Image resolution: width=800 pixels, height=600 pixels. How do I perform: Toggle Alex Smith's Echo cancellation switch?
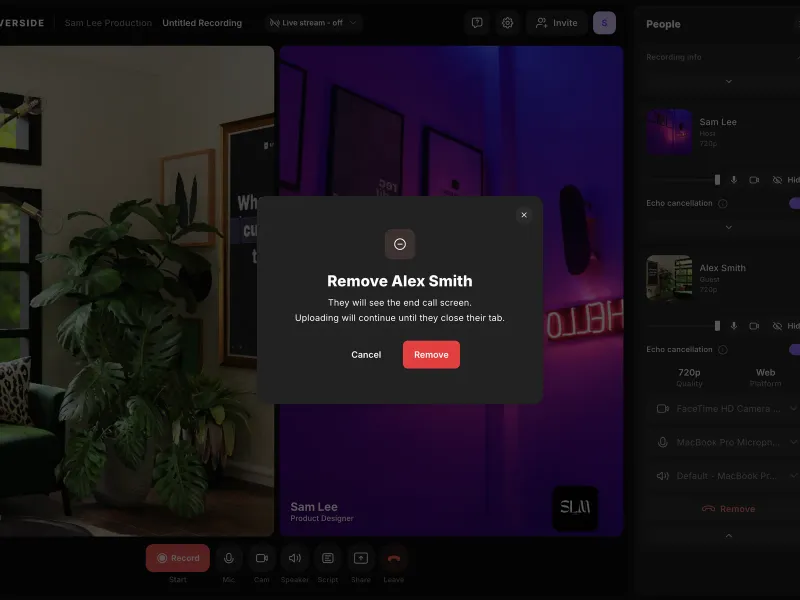coord(794,349)
